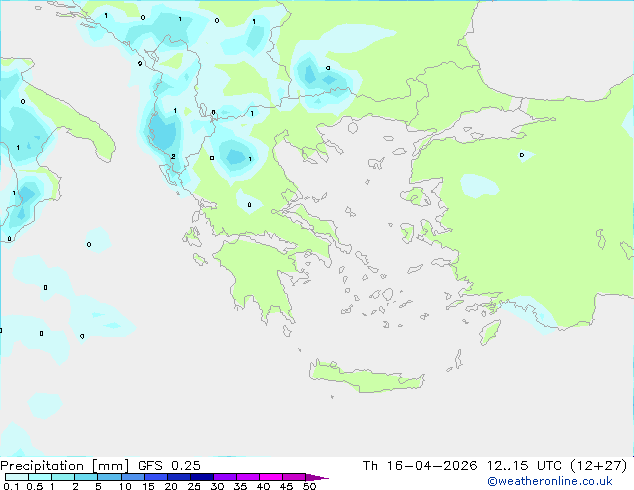Click the 0.1–0.5 mm legend color swatch

(17, 477)
